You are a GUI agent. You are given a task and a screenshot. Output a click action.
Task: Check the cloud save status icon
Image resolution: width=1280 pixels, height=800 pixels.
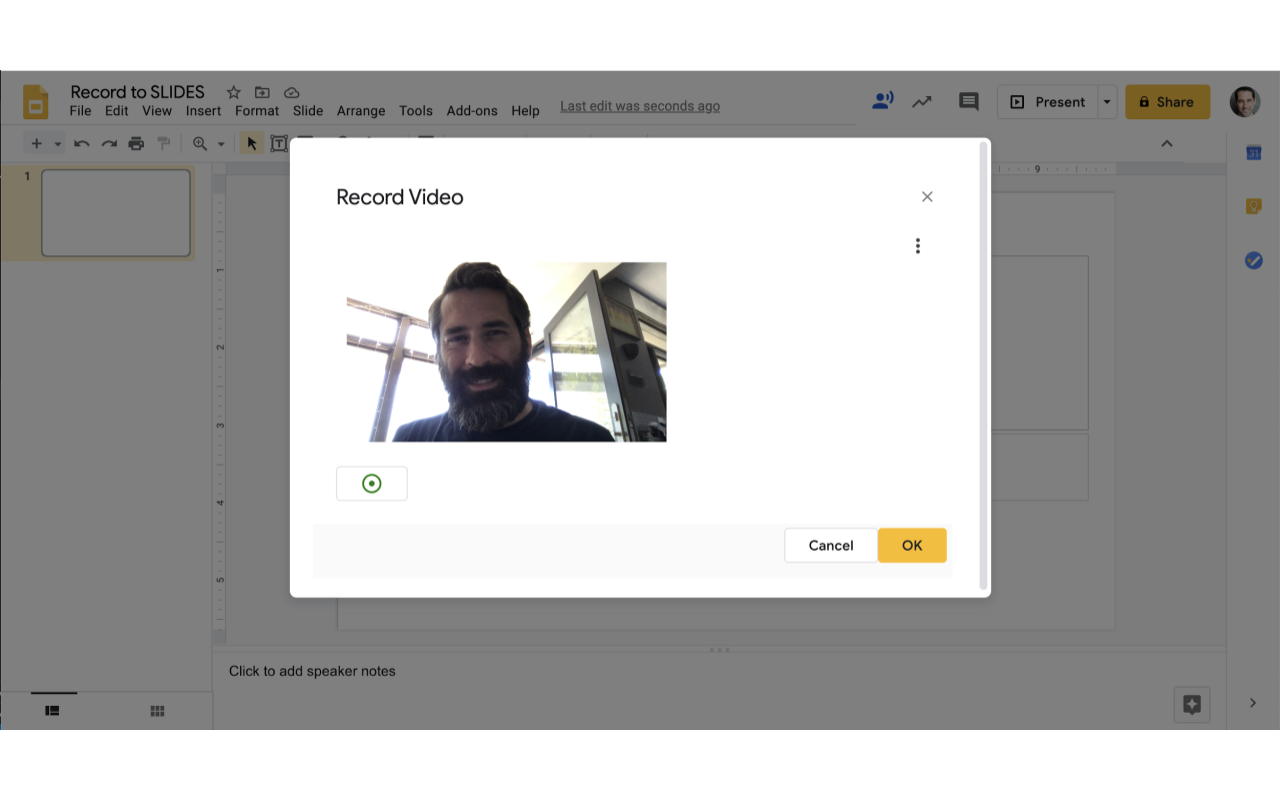291,92
